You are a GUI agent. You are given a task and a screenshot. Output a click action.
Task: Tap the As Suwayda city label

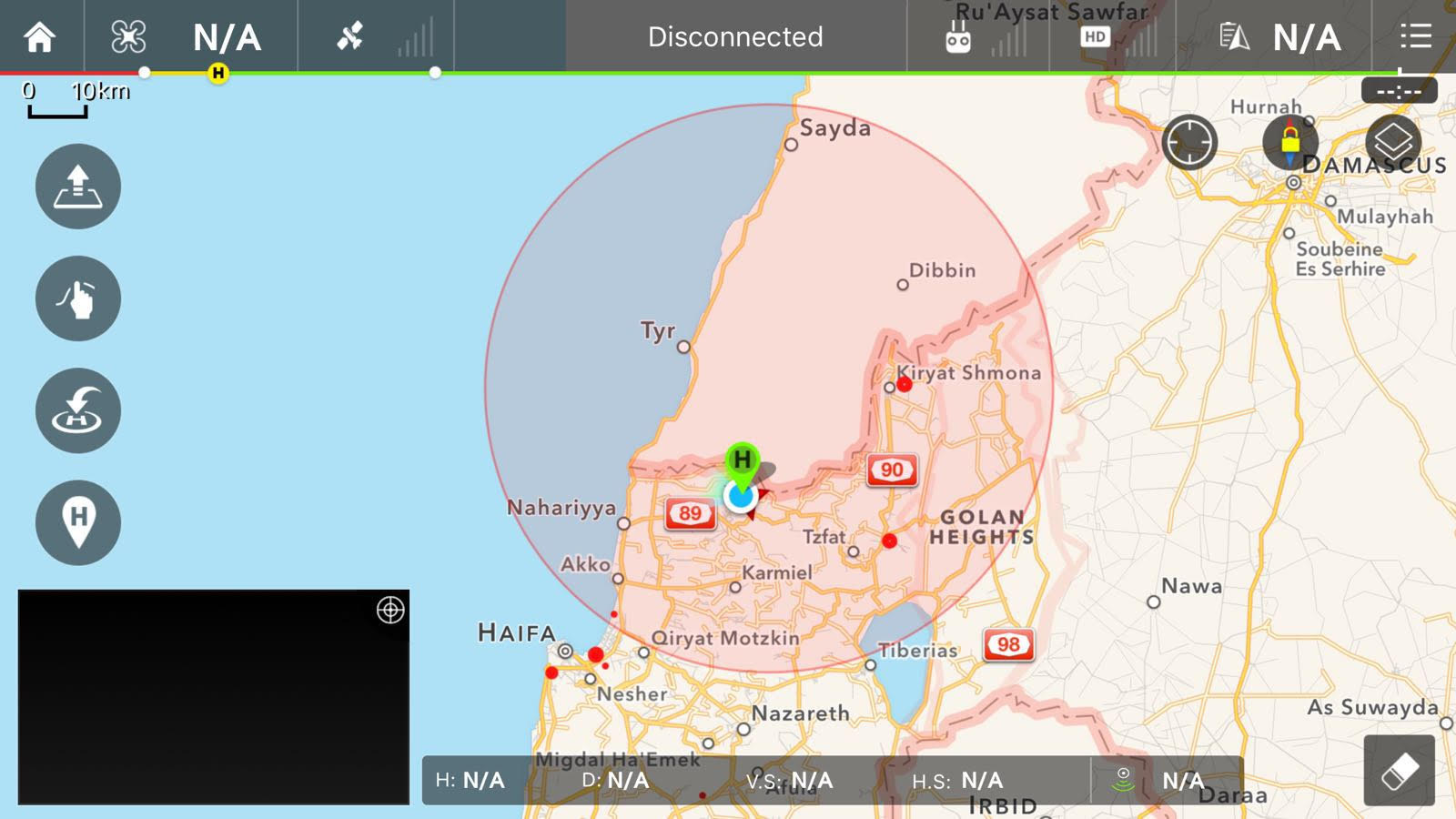(1373, 707)
